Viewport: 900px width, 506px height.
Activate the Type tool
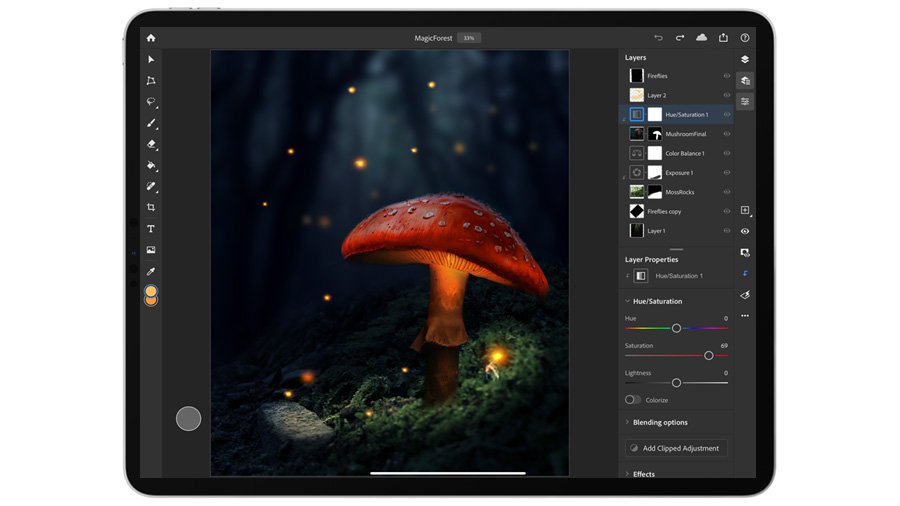coord(151,229)
